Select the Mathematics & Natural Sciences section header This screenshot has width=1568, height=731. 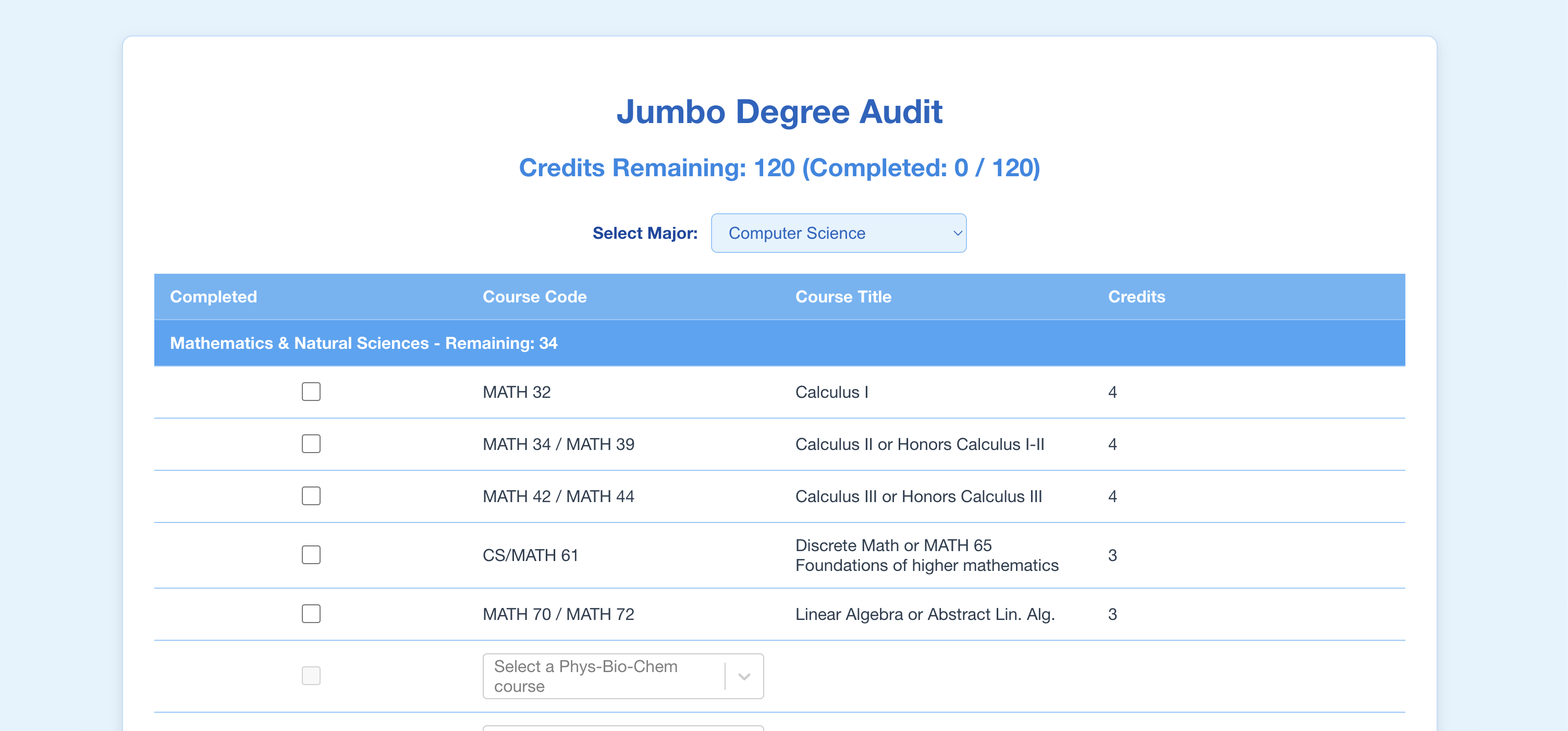pos(363,343)
